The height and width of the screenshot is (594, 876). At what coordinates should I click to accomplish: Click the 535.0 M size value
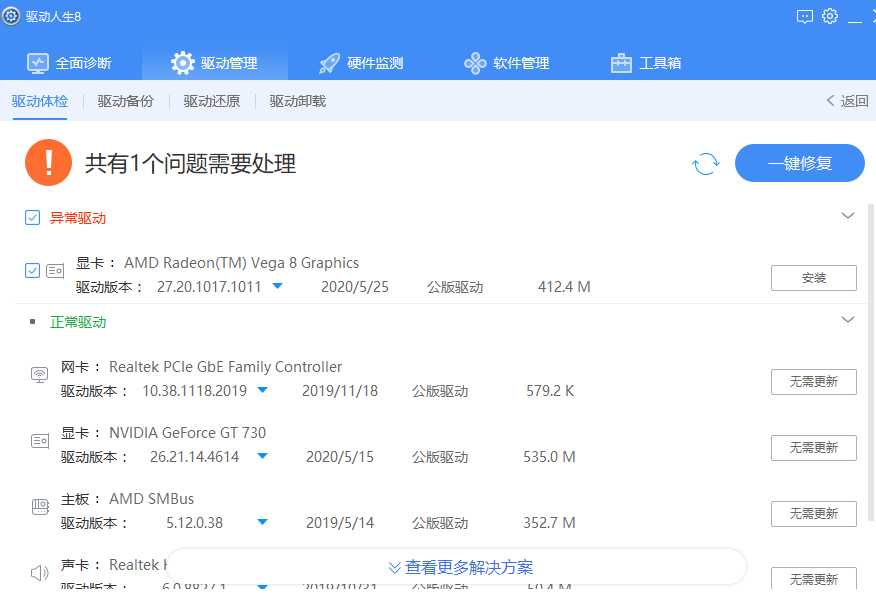(549, 457)
